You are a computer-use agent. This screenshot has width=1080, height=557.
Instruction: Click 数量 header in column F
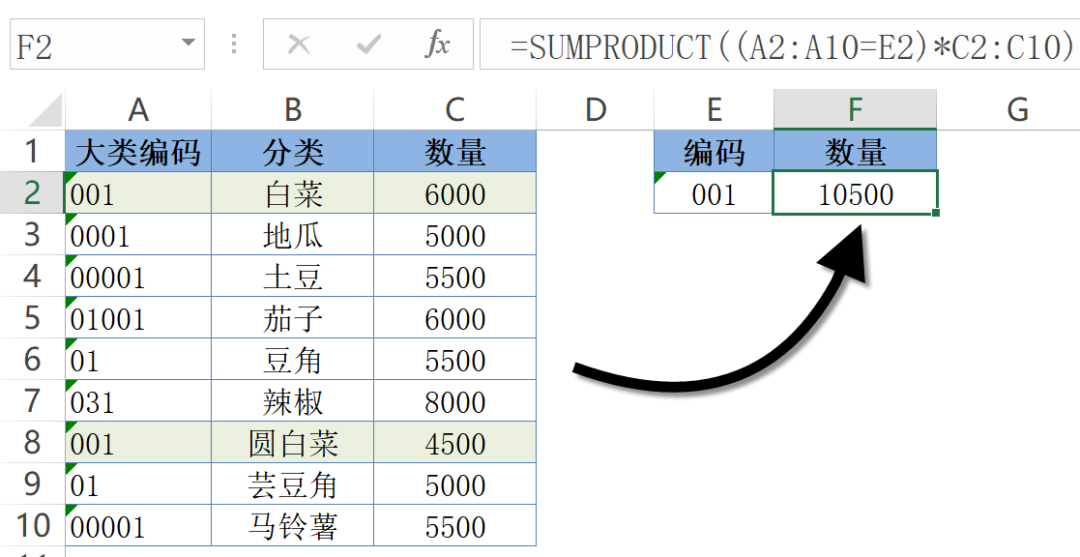click(855, 151)
